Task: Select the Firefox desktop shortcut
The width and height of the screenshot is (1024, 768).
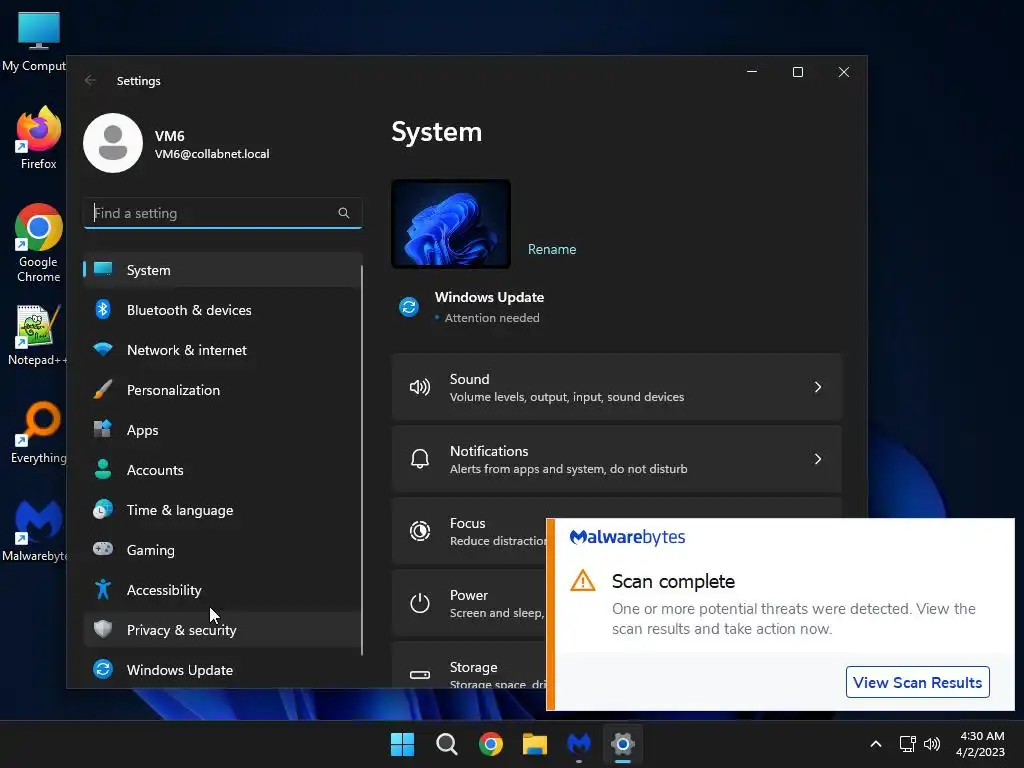Action: pyautogui.click(x=39, y=138)
